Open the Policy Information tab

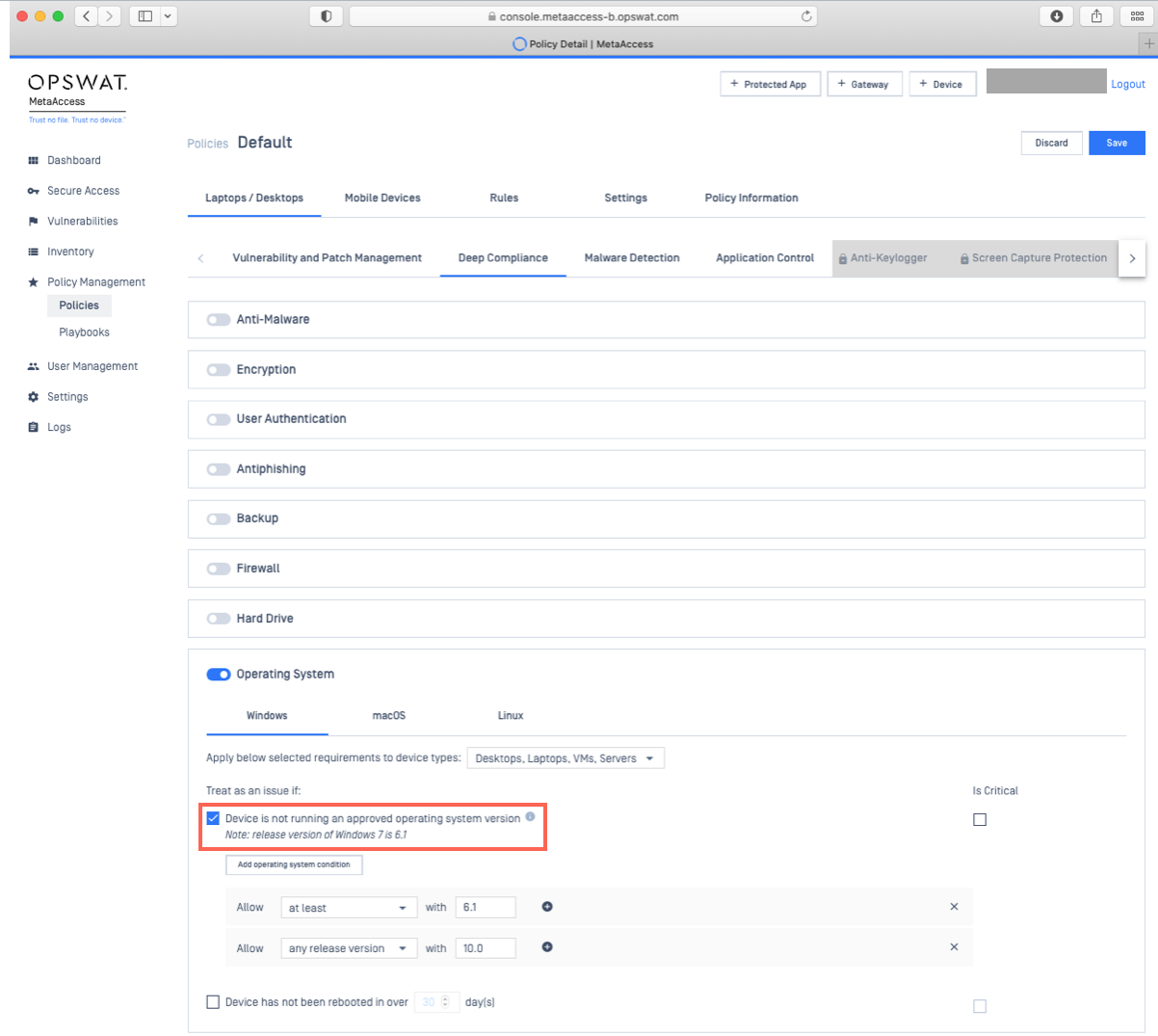coord(751,198)
